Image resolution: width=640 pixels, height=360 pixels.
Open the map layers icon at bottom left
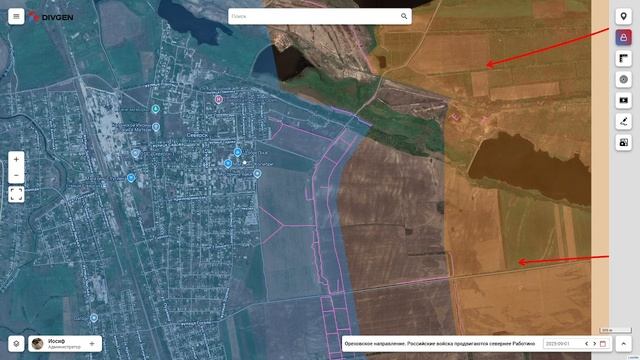[x=16, y=344]
